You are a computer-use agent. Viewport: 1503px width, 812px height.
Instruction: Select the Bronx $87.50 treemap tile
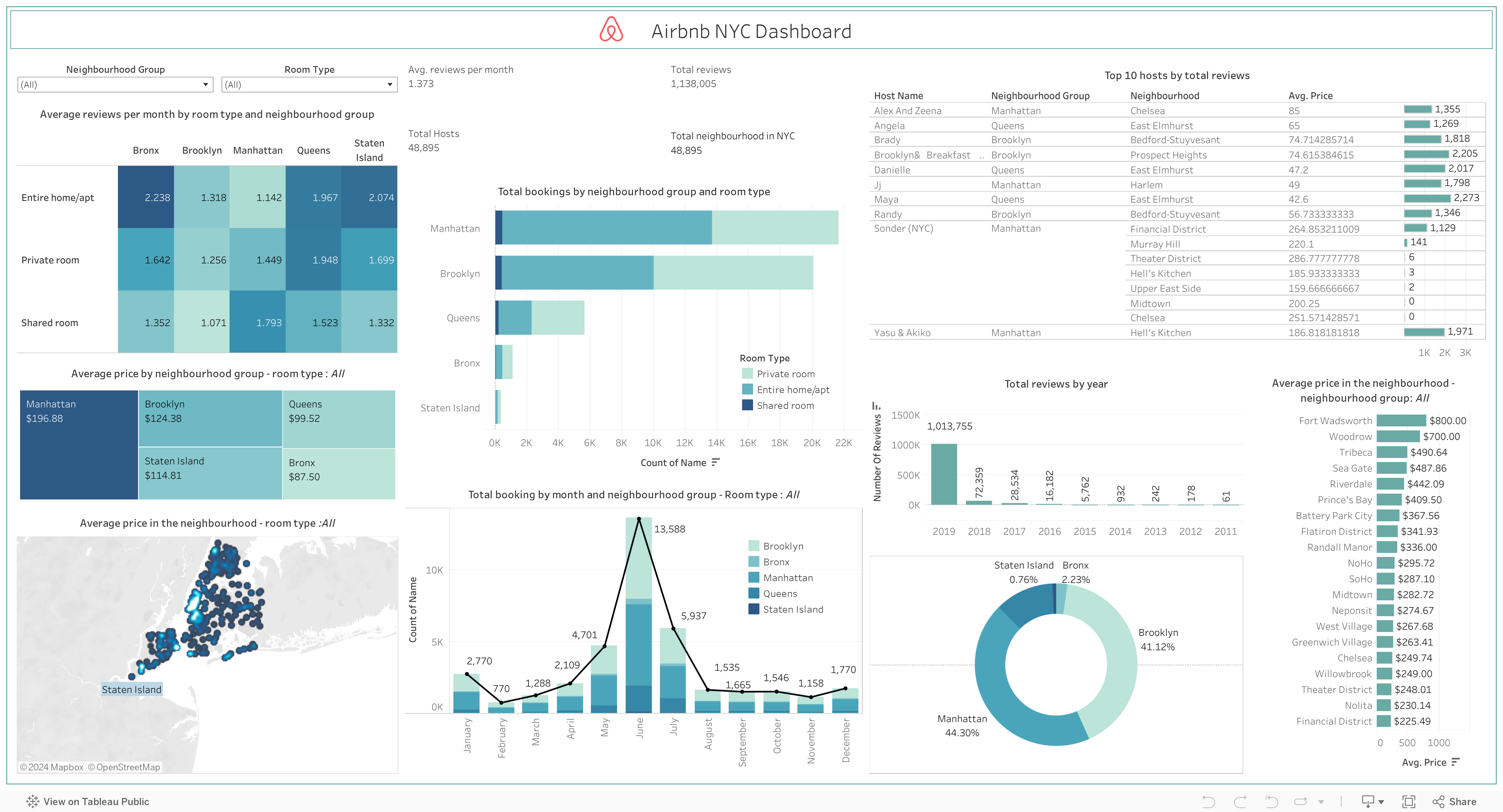pos(339,474)
